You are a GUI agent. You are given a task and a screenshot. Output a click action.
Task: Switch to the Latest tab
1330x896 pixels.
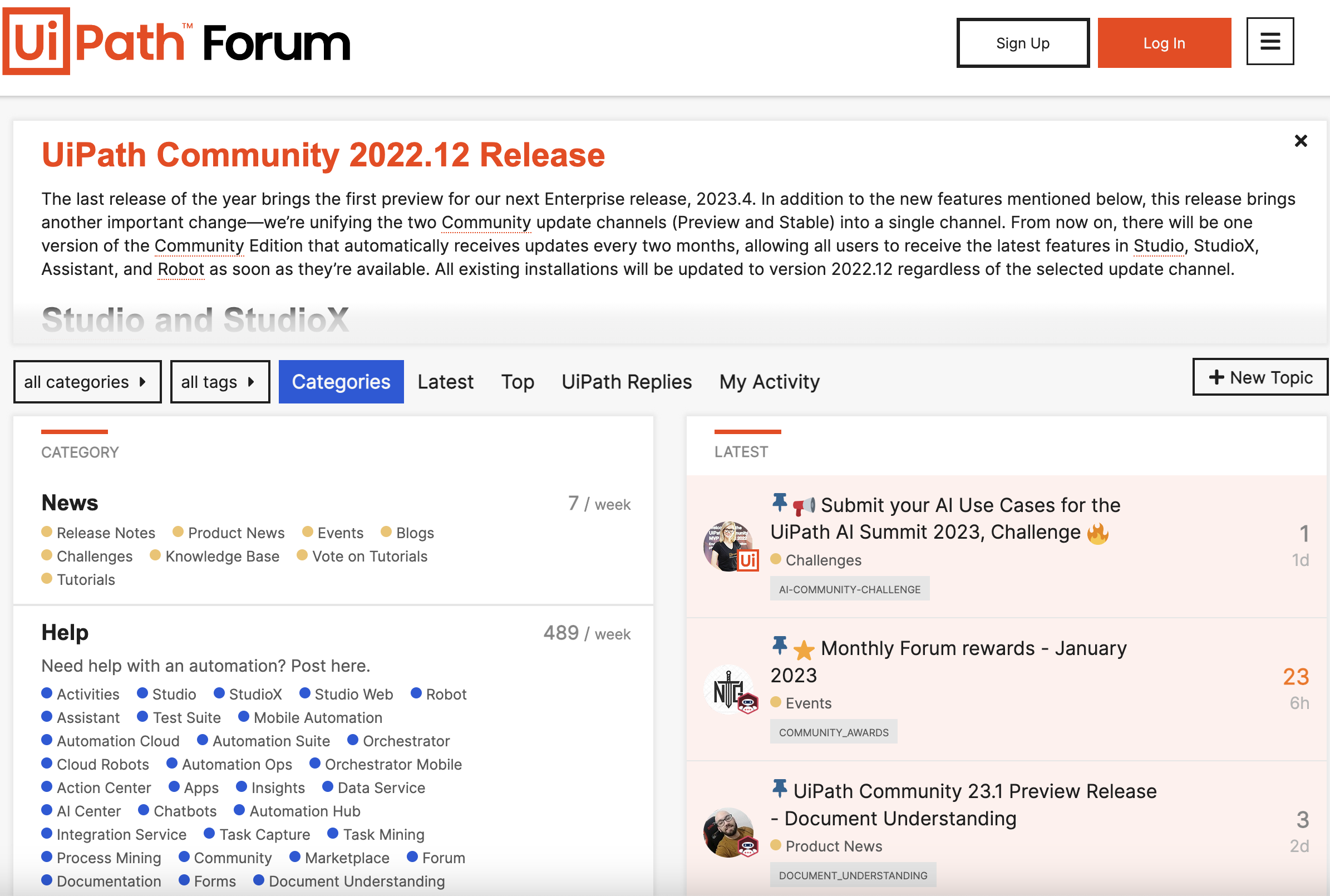coord(445,382)
